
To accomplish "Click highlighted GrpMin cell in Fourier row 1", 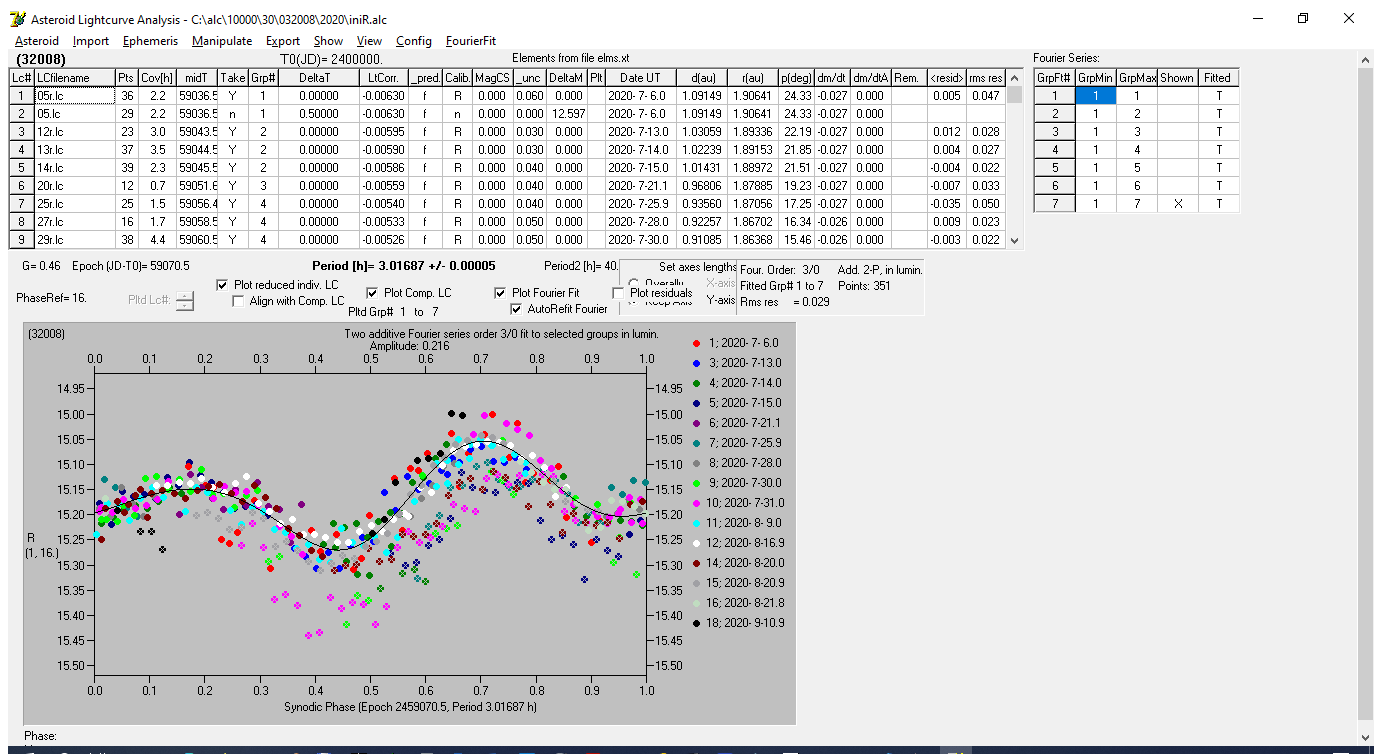I will 1095,96.
